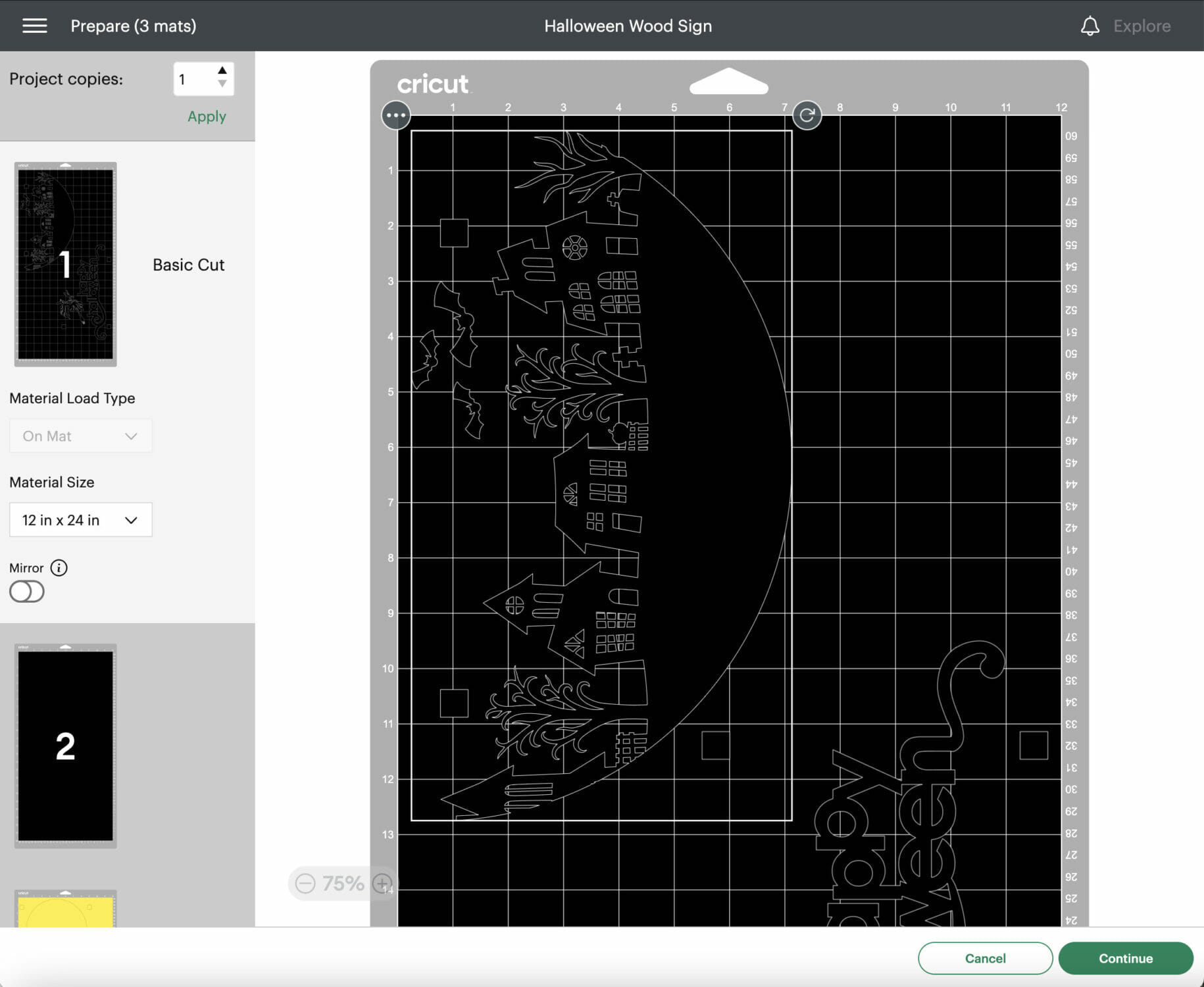Image resolution: width=1204 pixels, height=987 pixels.
Task: Click the Continue button
Action: 1126,958
